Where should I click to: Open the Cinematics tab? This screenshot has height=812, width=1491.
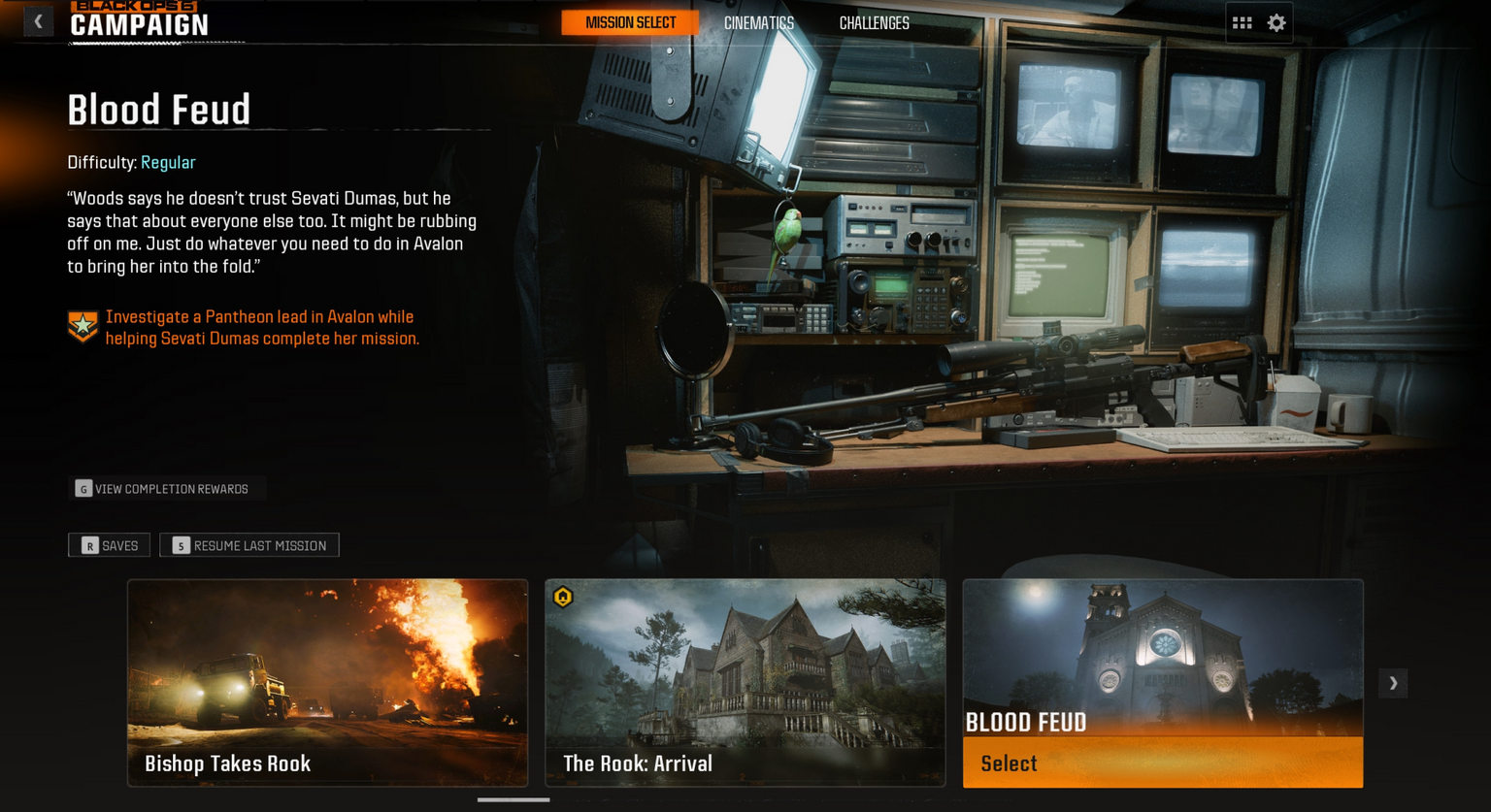click(x=758, y=23)
